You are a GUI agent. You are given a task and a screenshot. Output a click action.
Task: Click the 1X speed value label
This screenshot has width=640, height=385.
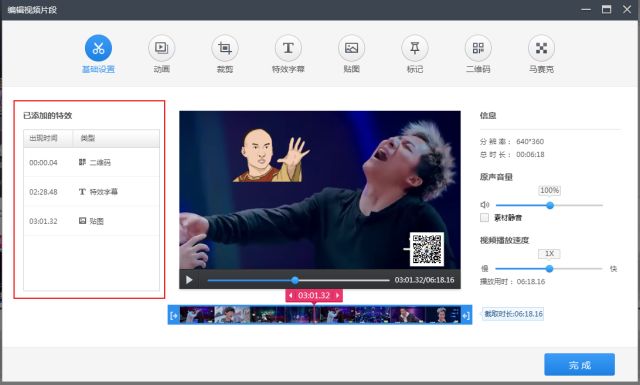(x=549, y=254)
